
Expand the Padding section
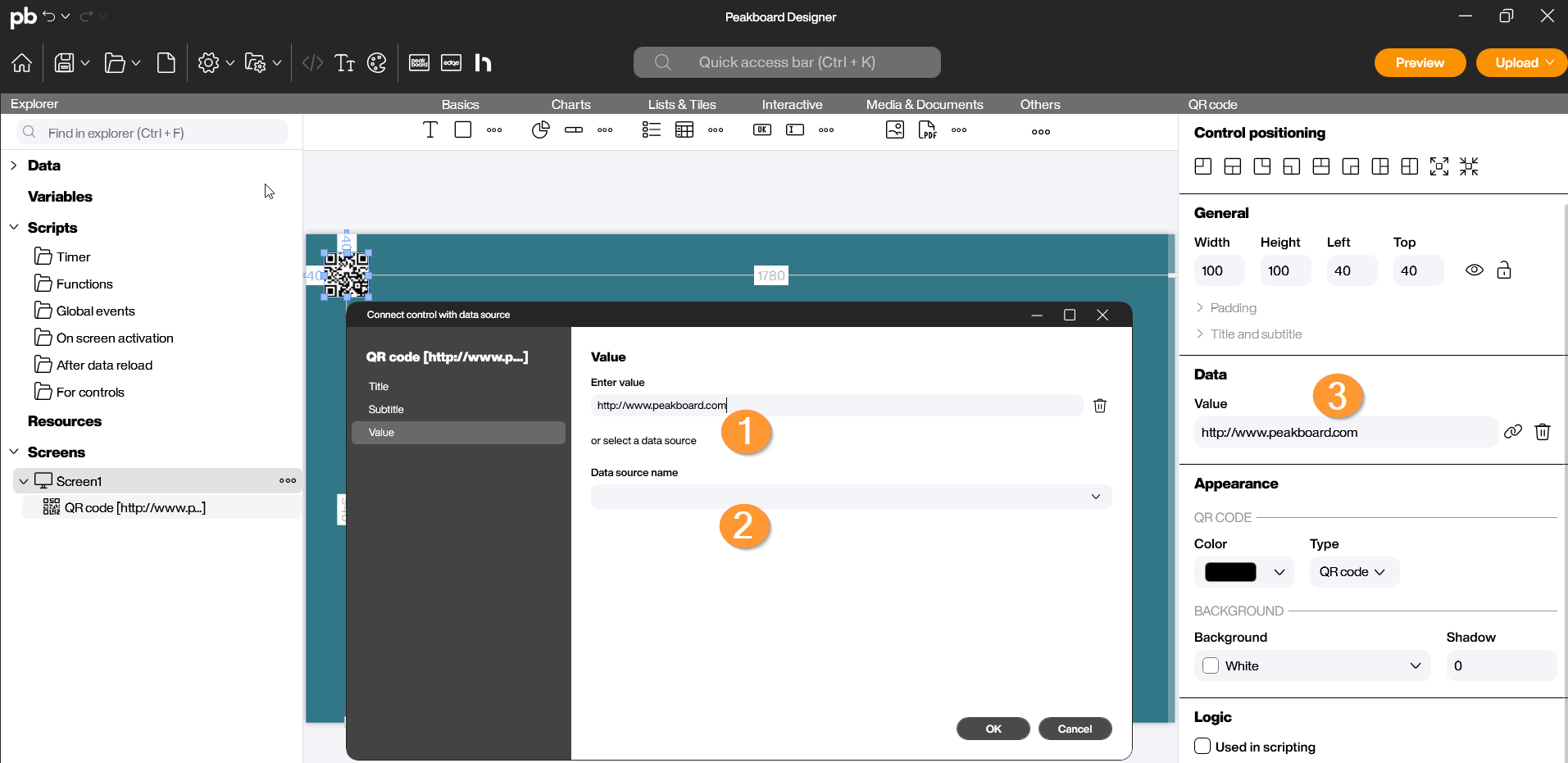[1233, 308]
